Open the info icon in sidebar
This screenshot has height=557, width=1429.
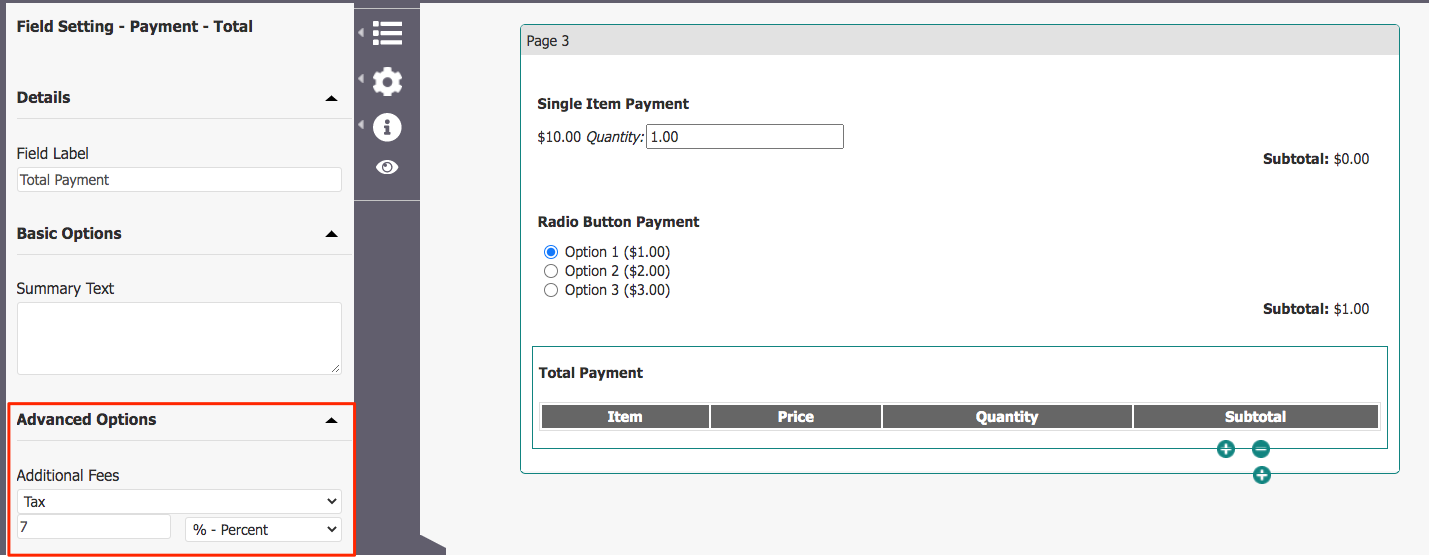pos(387,127)
